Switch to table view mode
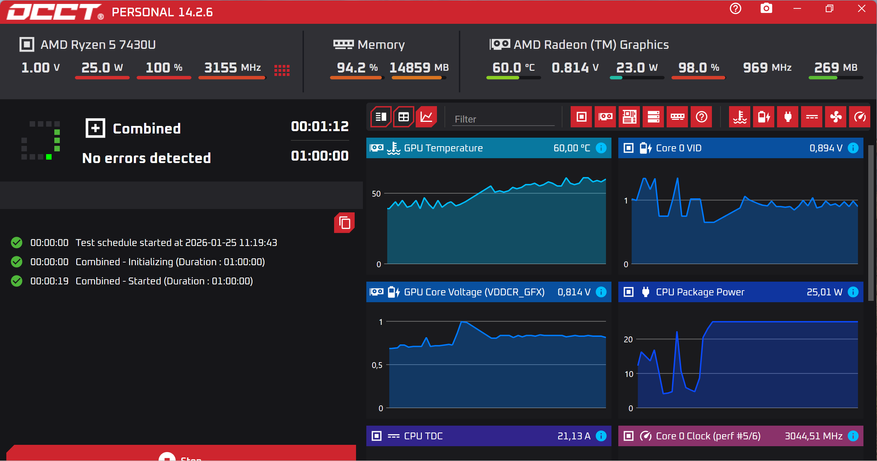 403,117
